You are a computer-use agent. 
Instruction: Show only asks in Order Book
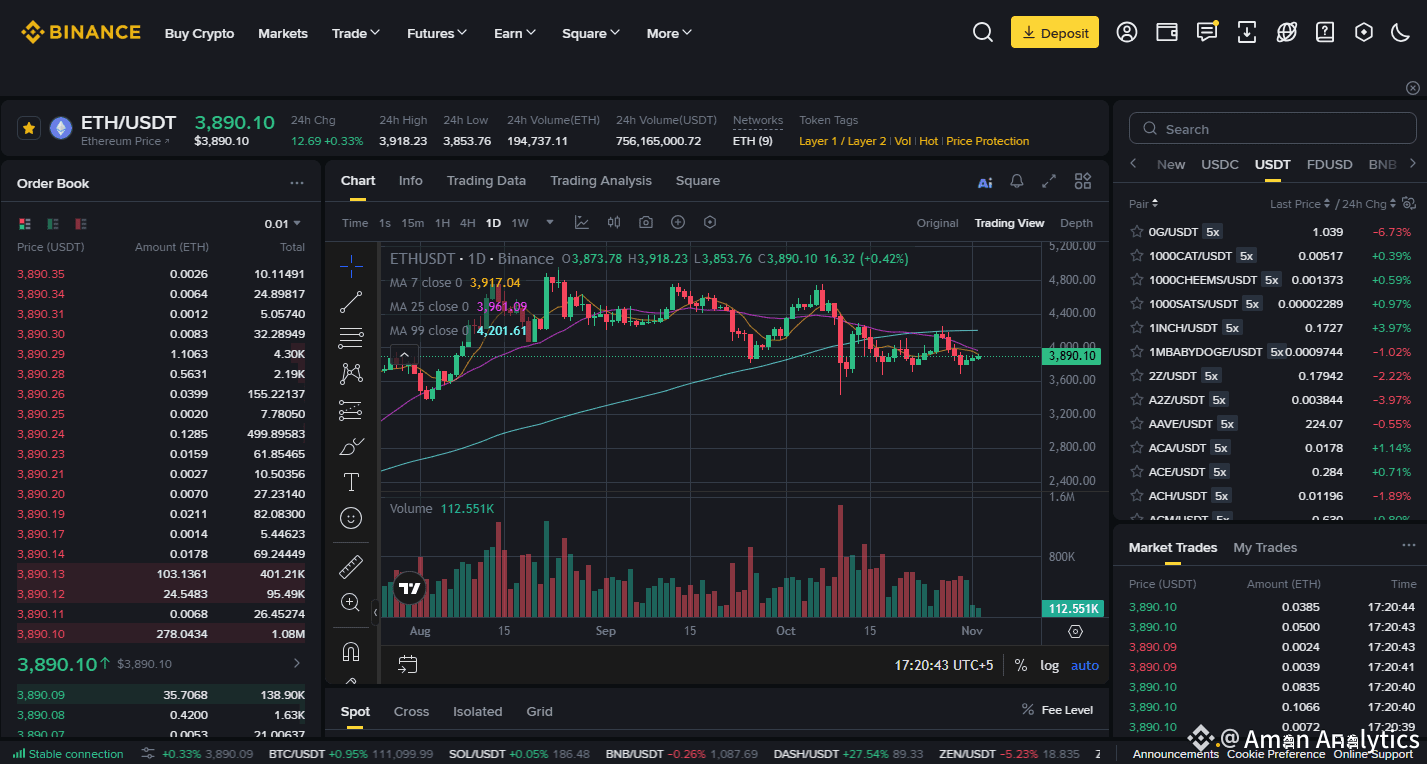(81, 223)
